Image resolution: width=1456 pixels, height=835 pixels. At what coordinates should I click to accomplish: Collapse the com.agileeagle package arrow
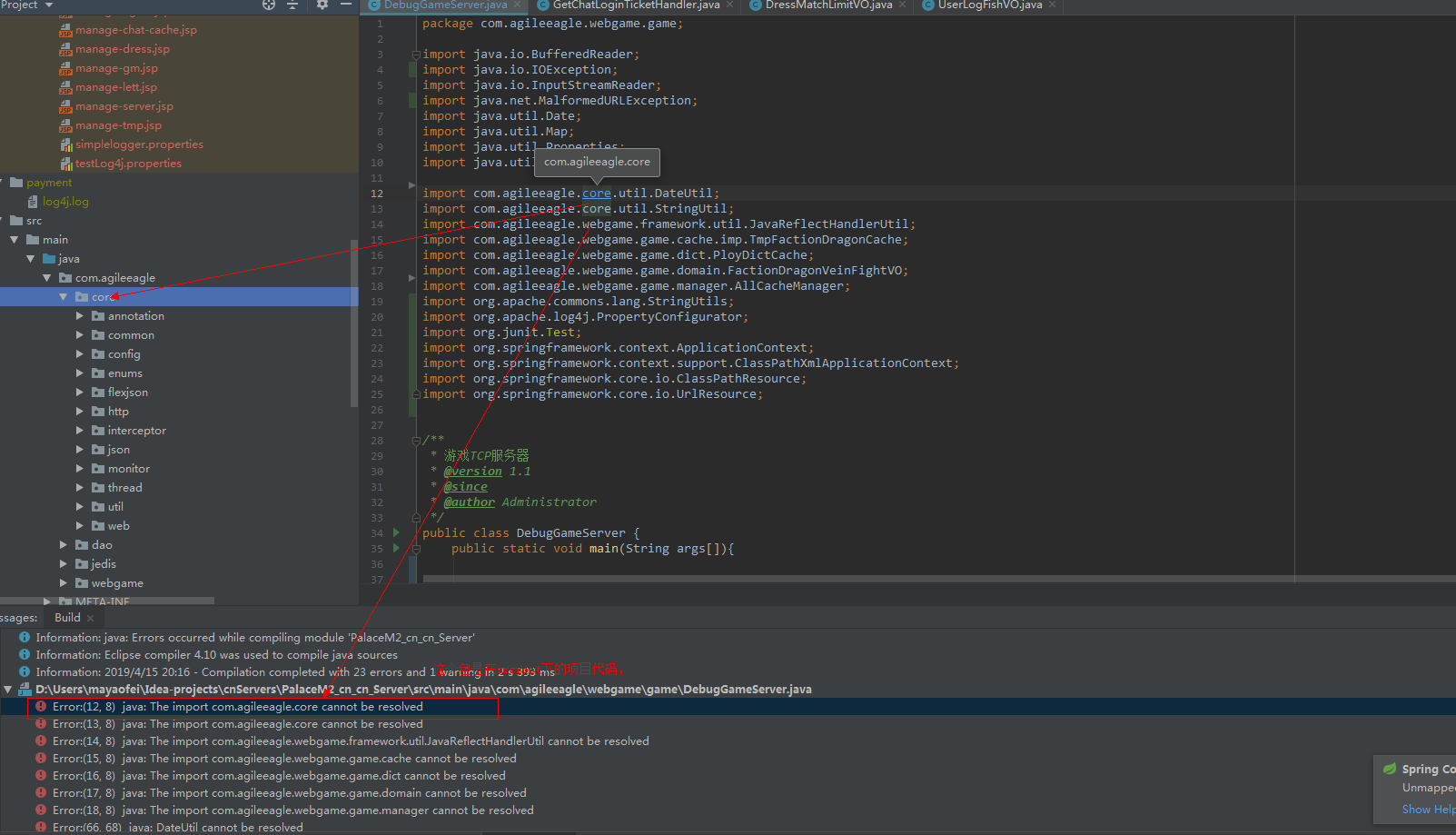(47, 278)
